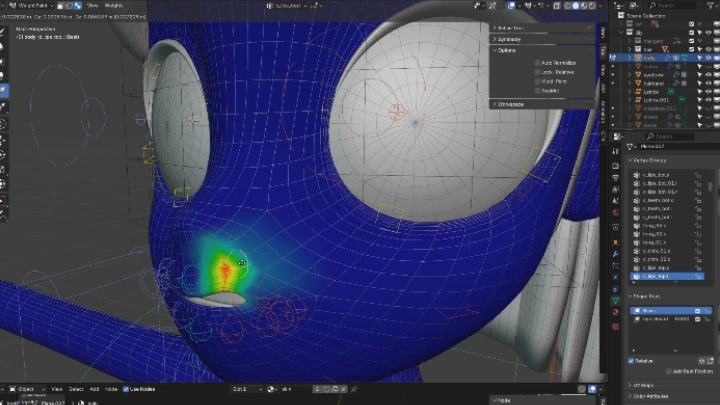Select the body object row in outliner
Viewport: 720px width, 405px height.
664,58
